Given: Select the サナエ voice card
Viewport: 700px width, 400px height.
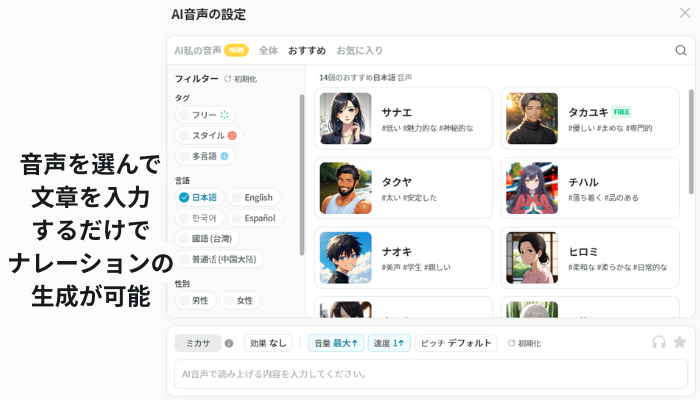Looking at the screenshot, I should pos(404,119).
